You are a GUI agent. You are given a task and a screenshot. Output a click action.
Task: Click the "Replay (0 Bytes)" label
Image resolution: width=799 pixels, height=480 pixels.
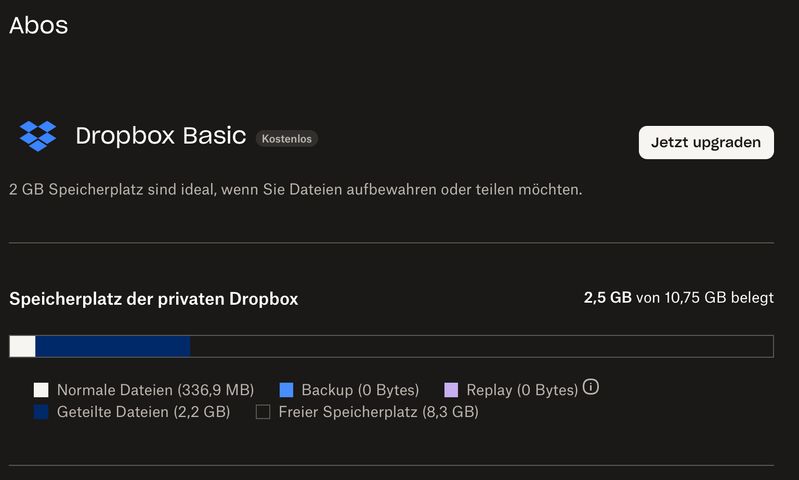point(522,390)
